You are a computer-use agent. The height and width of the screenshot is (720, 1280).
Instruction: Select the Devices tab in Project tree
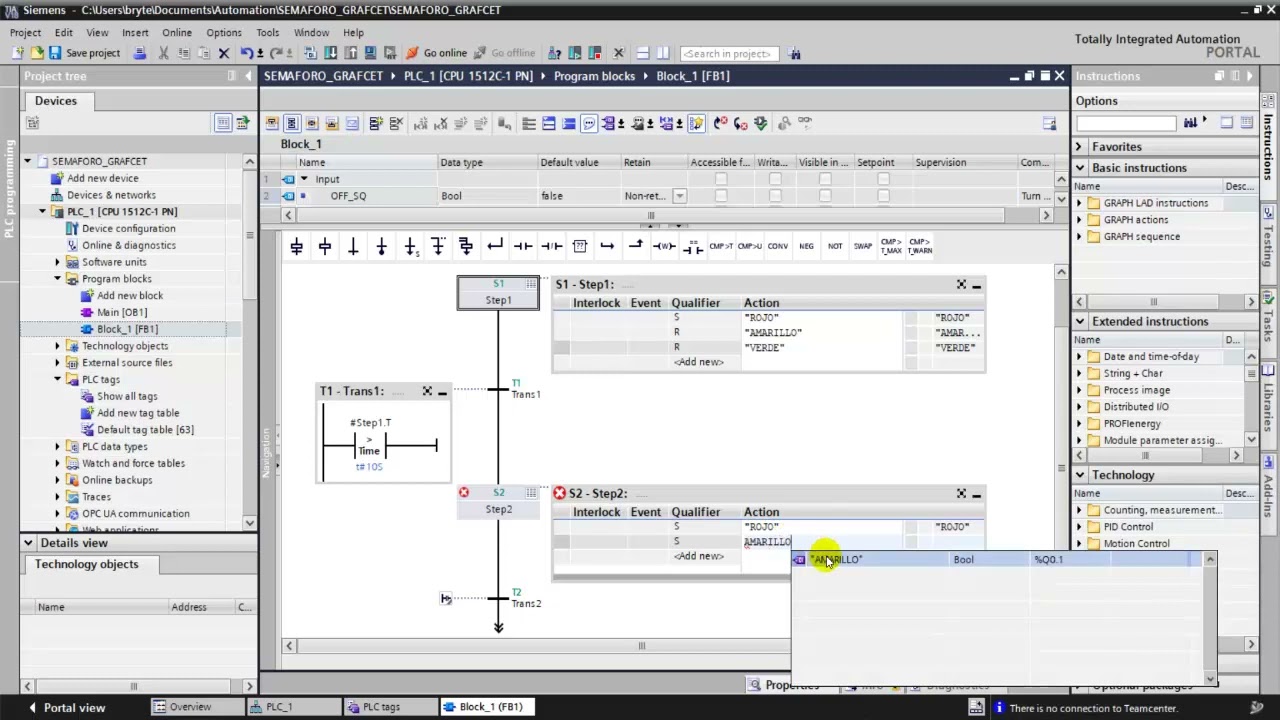click(56, 101)
